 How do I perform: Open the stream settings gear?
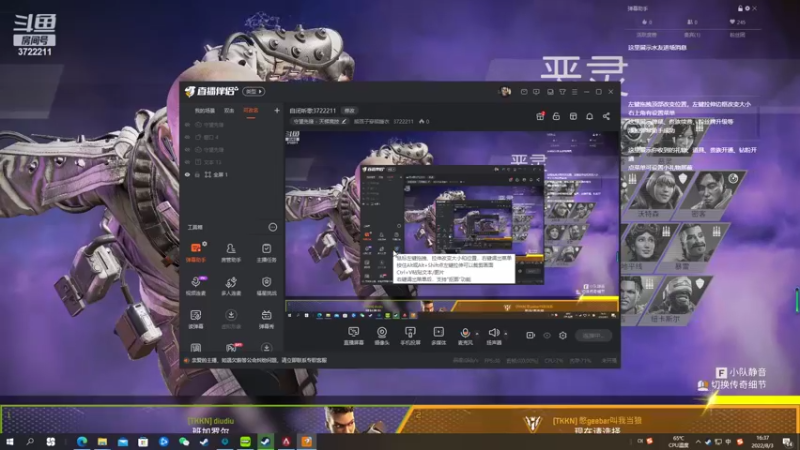(563, 335)
